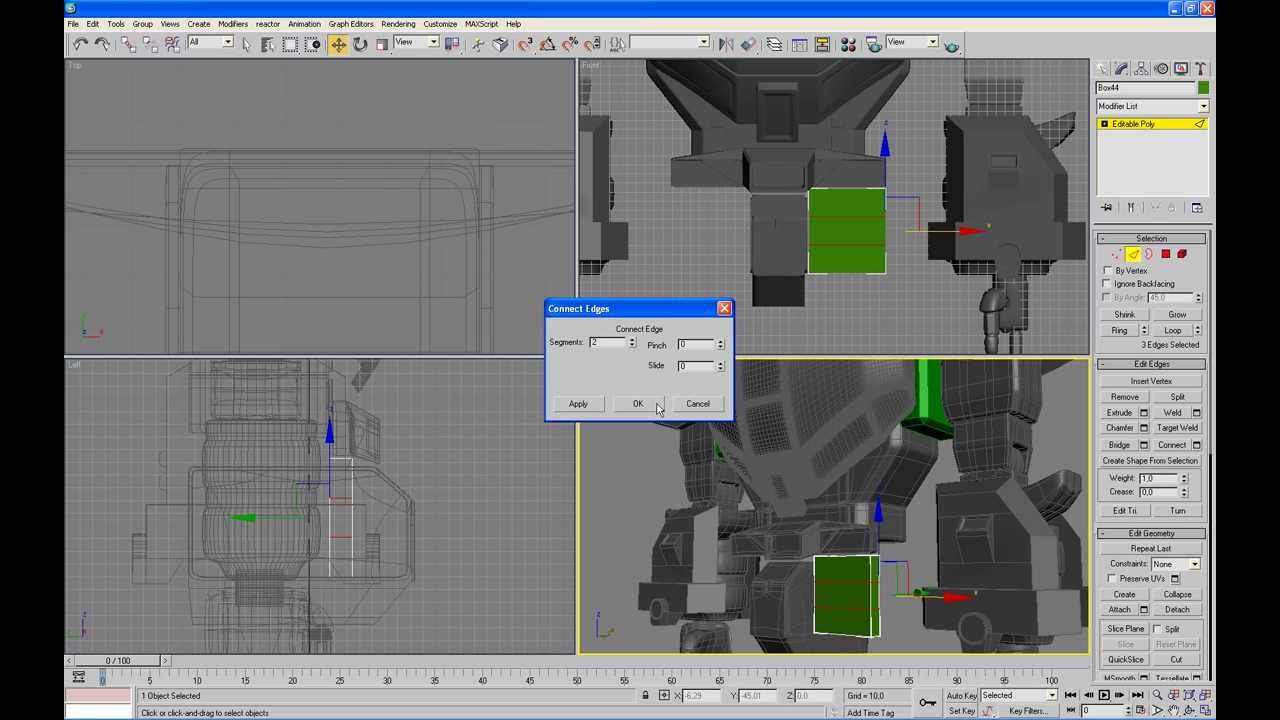The width and height of the screenshot is (1280, 720).
Task: Open the MAXScript menu
Action: [481, 24]
